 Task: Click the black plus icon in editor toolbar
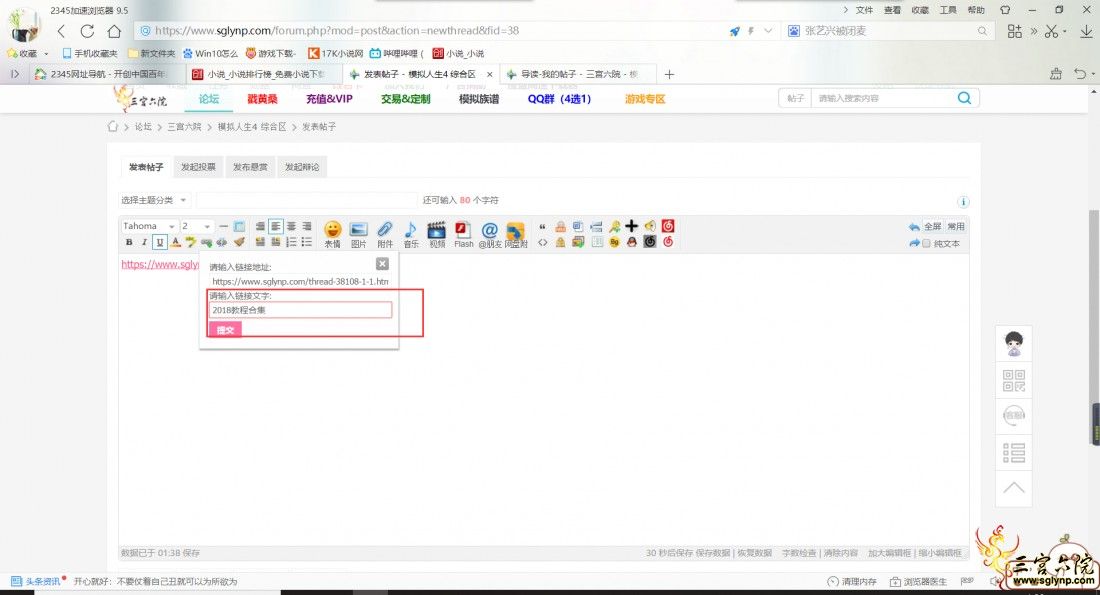(631, 226)
